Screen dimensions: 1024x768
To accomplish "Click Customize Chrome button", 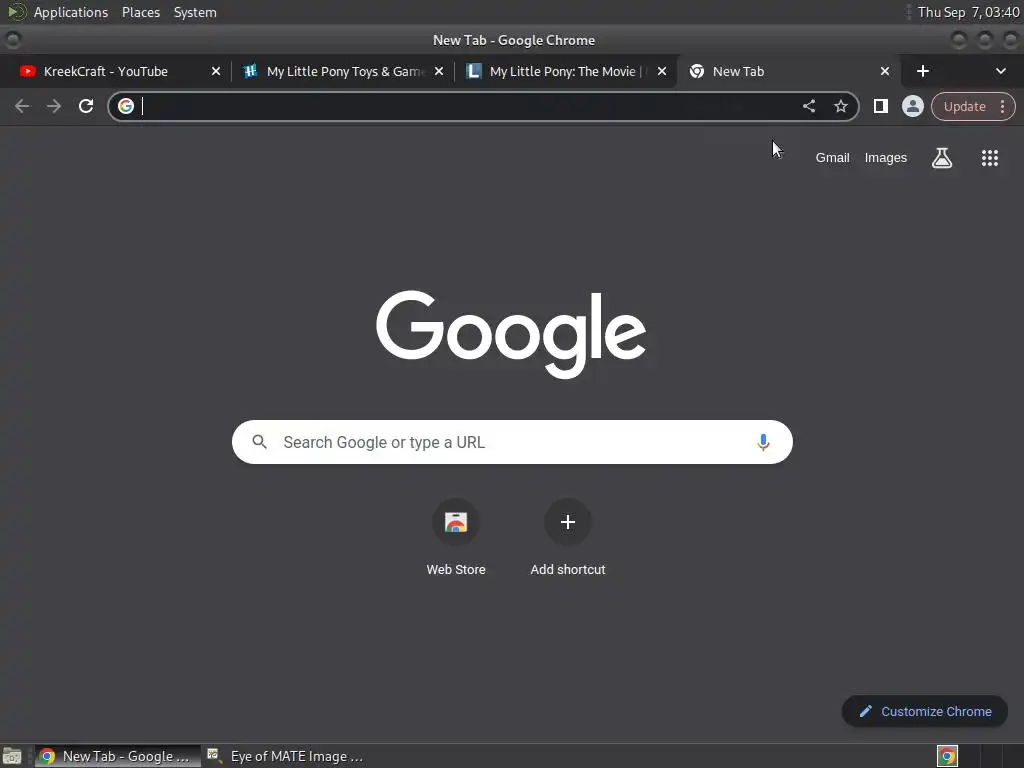I will click(925, 711).
